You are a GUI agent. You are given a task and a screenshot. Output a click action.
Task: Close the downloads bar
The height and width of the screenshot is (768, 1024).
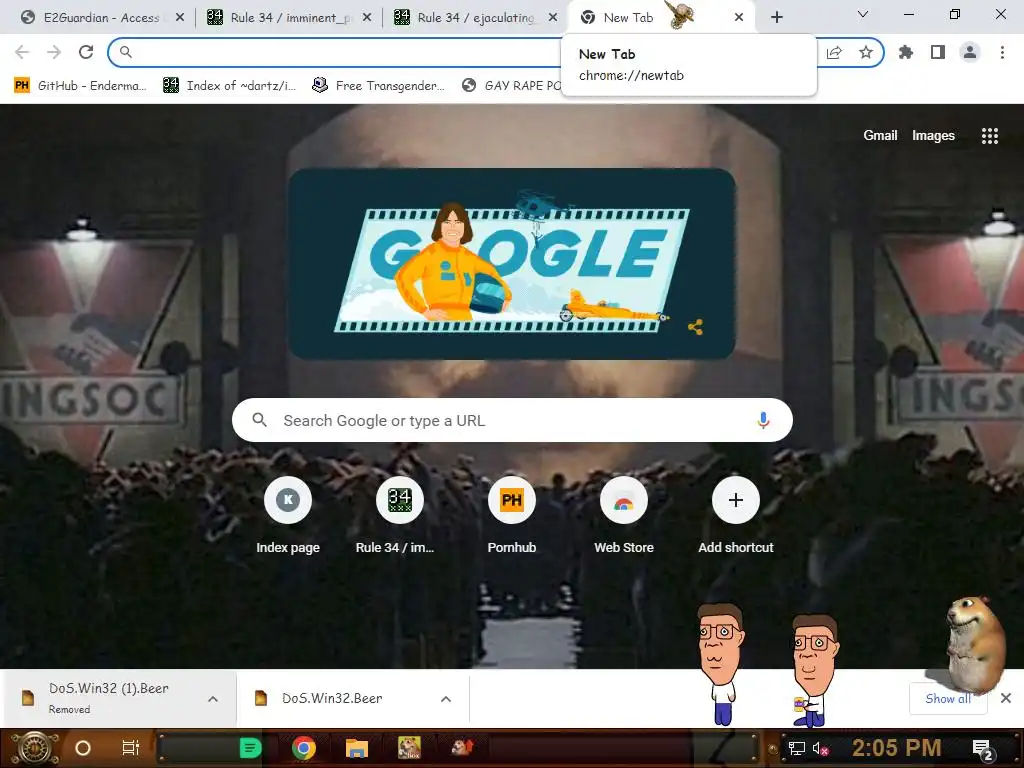click(1006, 699)
